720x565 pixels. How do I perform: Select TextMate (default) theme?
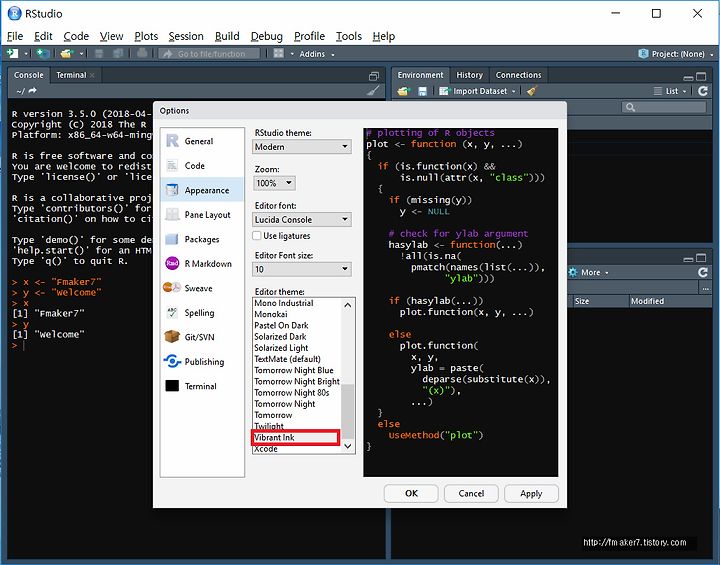click(x=297, y=359)
